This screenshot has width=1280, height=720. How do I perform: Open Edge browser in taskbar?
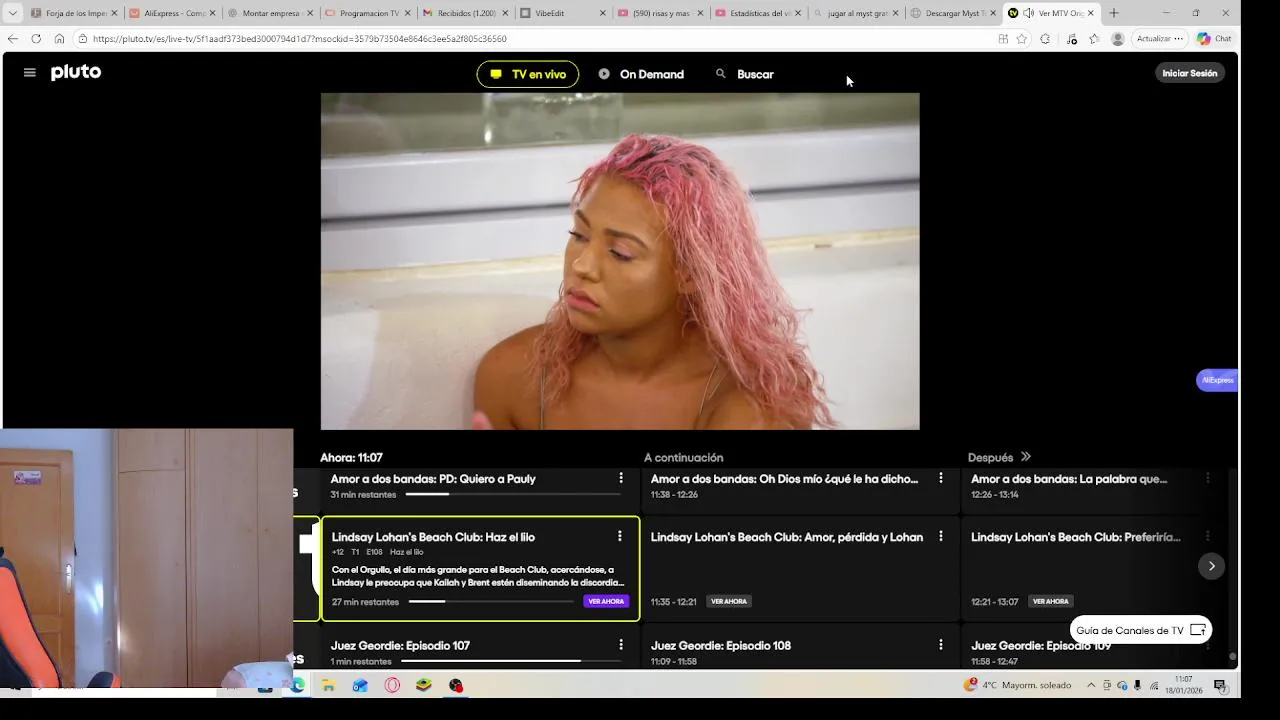click(x=298, y=685)
